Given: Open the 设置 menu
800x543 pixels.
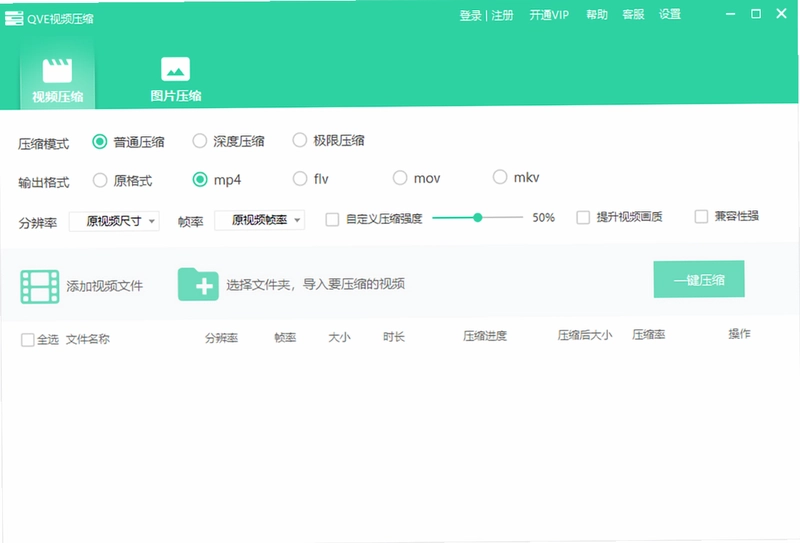Looking at the screenshot, I should 669,14.
